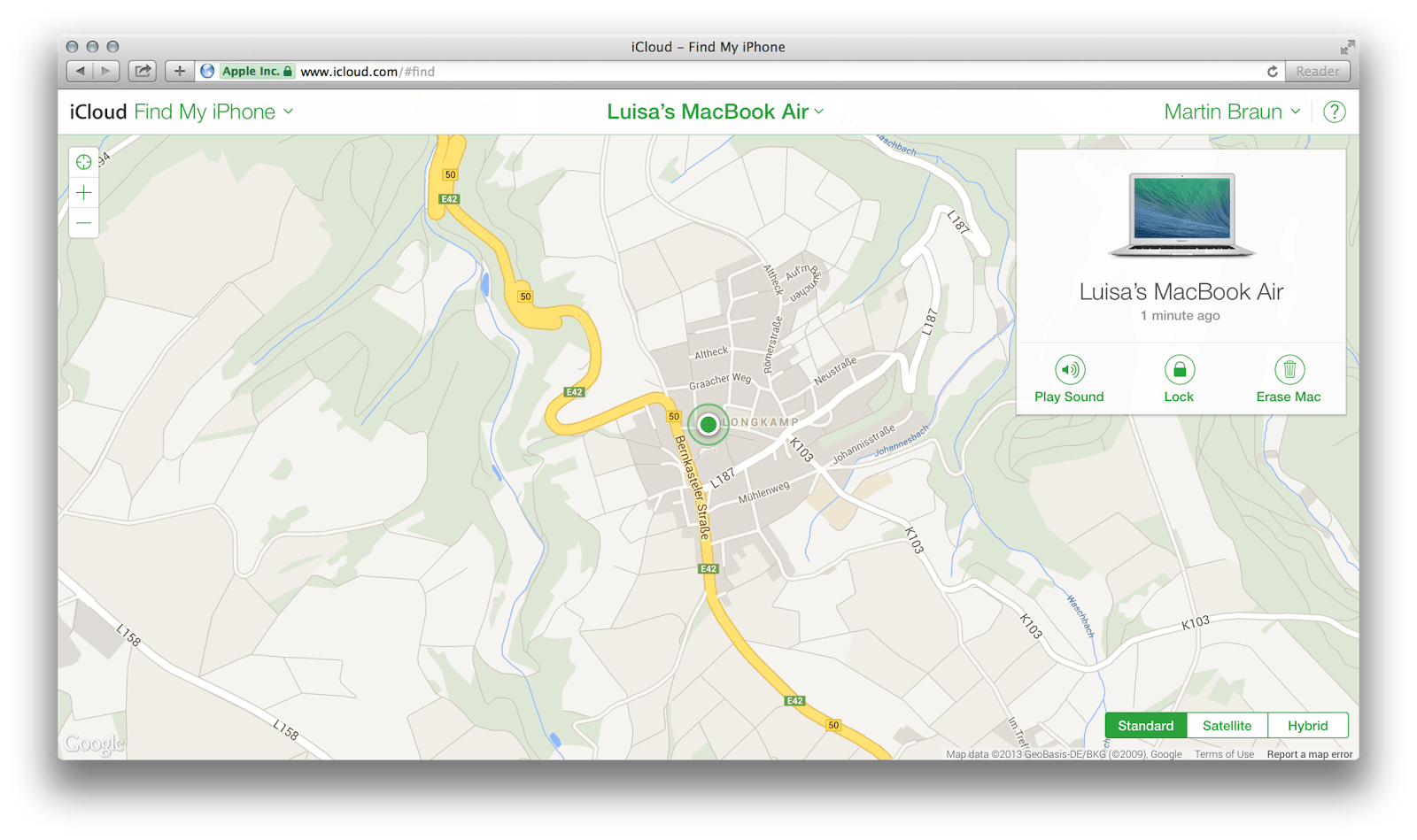Image resolution: width=1417 pixels, height=840 pixels.
Task: Click the Erase Mac text label
Action: (x=1289, y=397)
